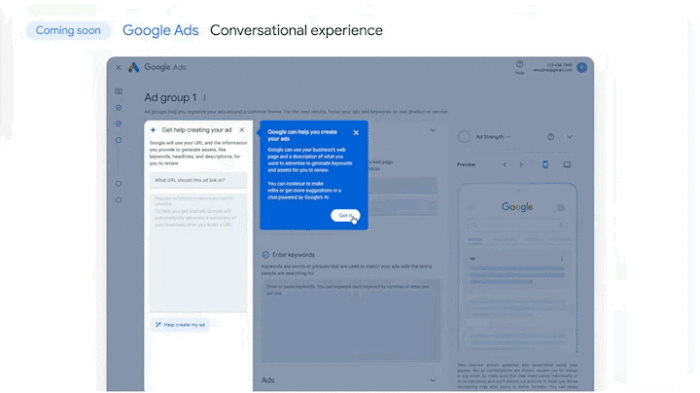Select the first checked sidebar step

coord(118,108)
